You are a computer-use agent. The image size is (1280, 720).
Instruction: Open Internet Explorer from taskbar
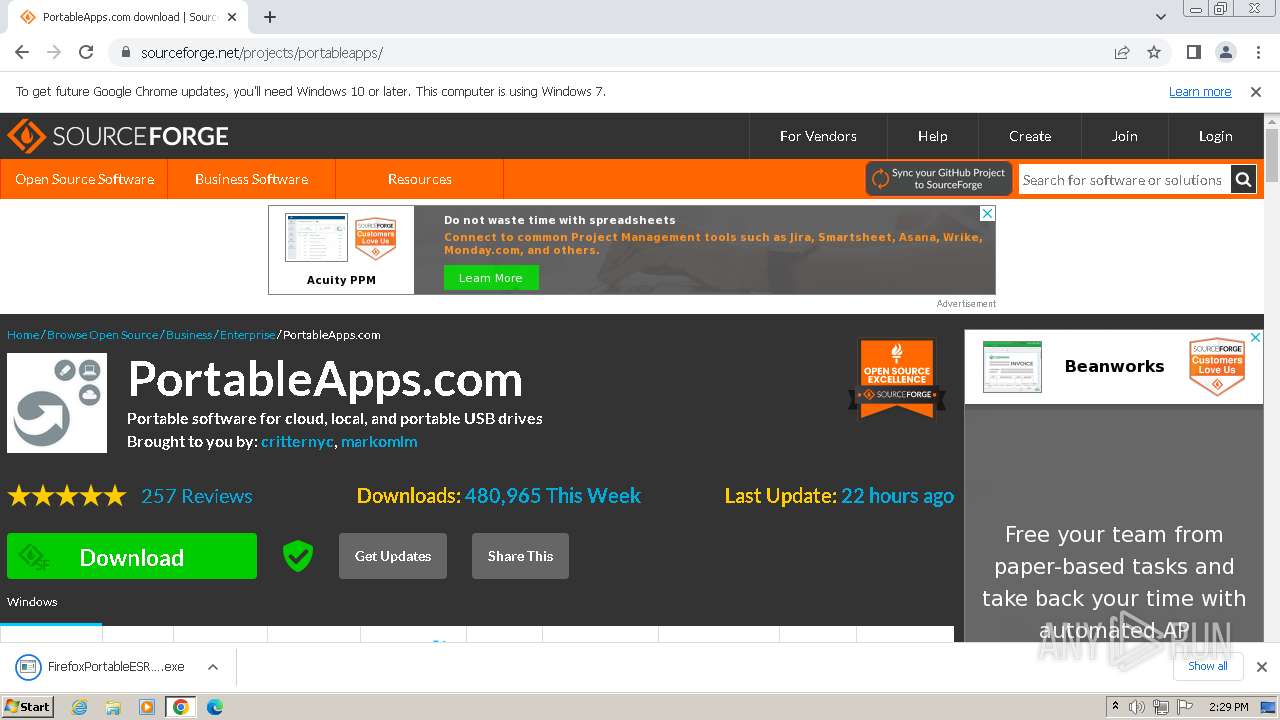[79, 707]
